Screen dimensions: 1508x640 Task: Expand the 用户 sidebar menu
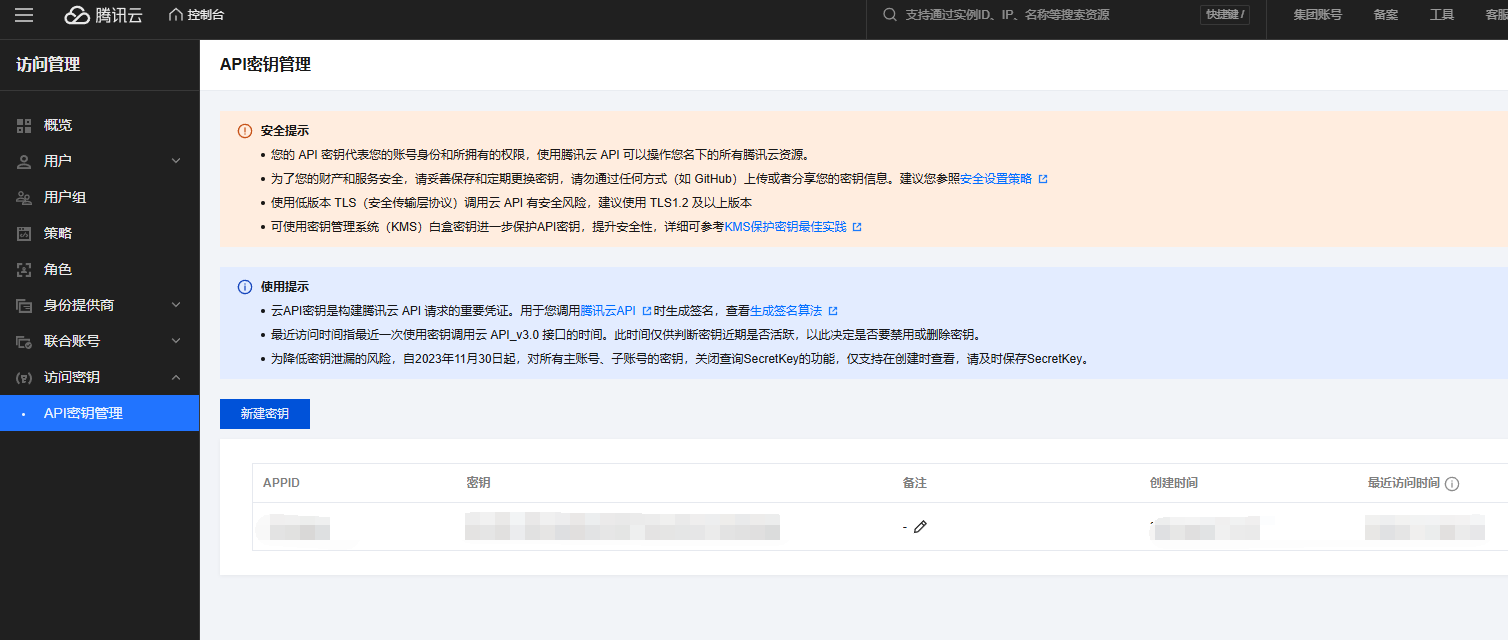(176, 160)
